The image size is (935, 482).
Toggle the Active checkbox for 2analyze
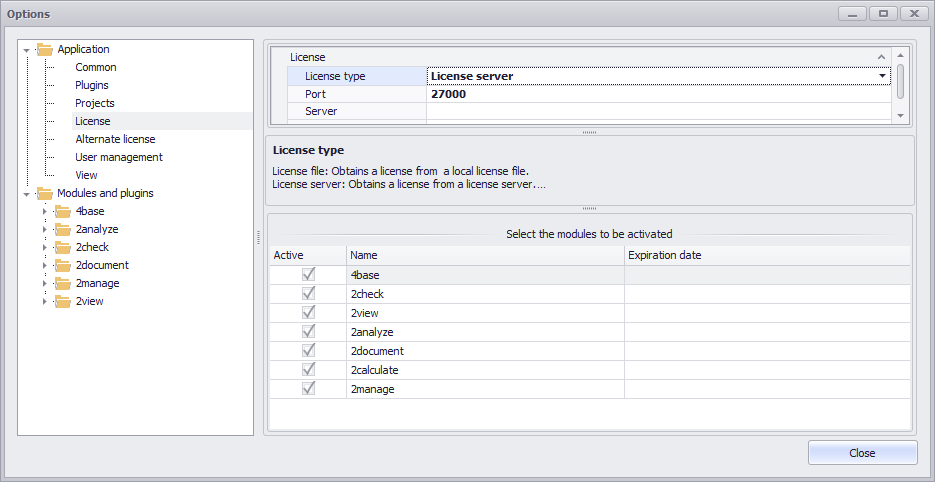point(308,332)
